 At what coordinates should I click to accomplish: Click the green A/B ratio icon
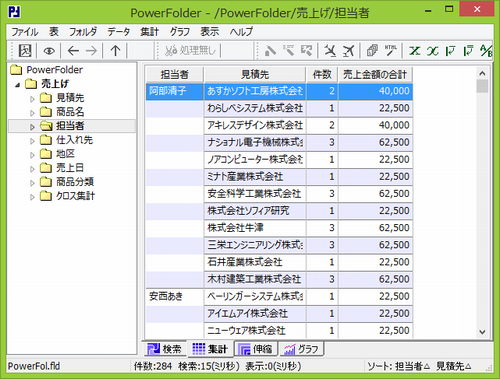486,51
